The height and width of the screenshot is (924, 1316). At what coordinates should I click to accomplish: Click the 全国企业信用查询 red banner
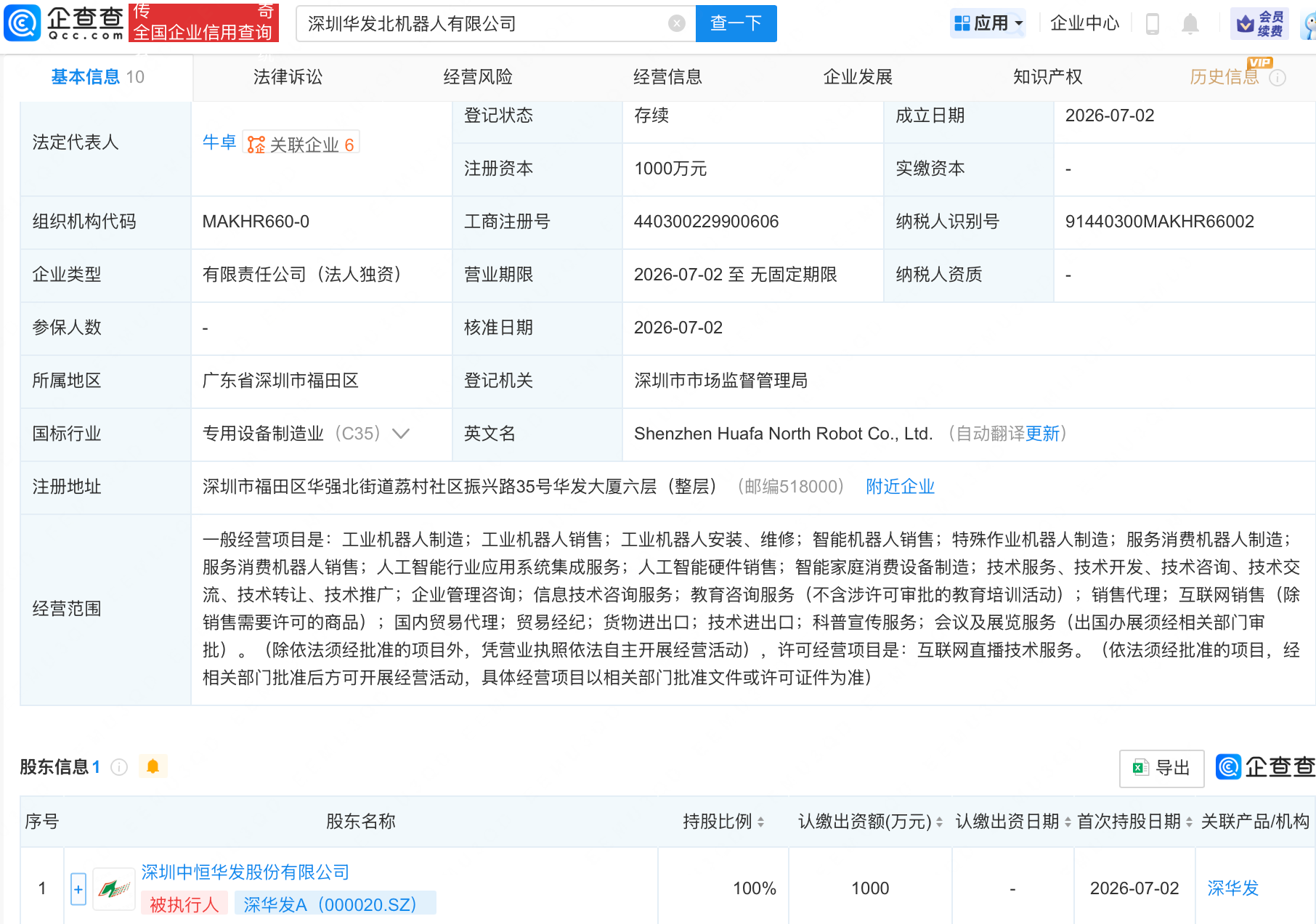tap(204, 23)
